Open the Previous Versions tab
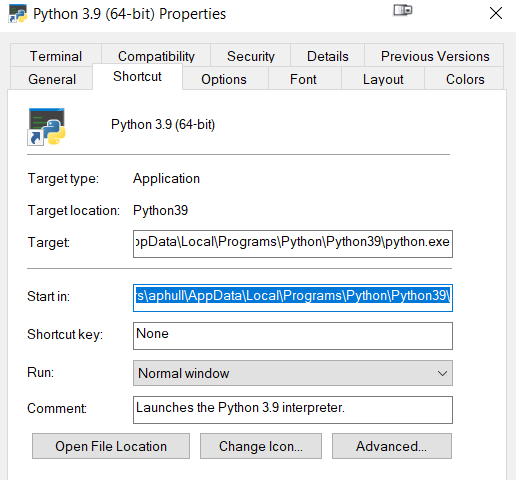This screenshot has height=480, width=516. (435, 56)
